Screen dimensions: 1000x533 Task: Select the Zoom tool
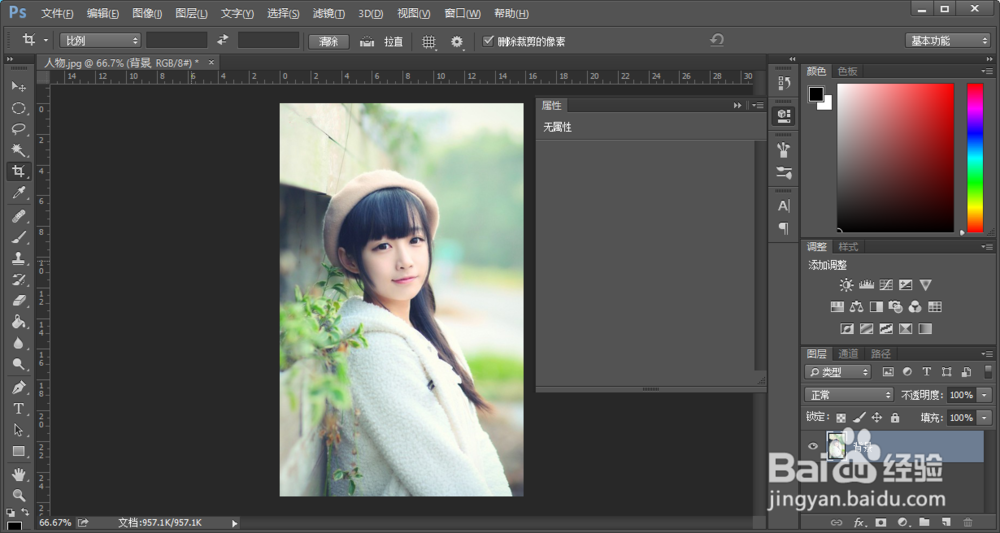click(18, 495)
